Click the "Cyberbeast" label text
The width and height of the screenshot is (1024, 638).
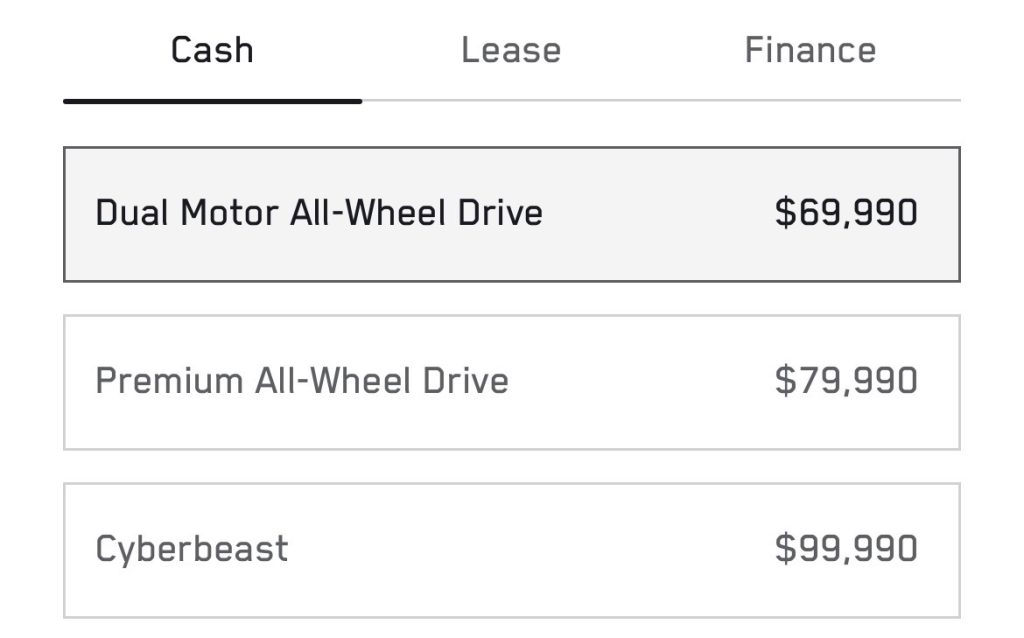tap(192, 549)
